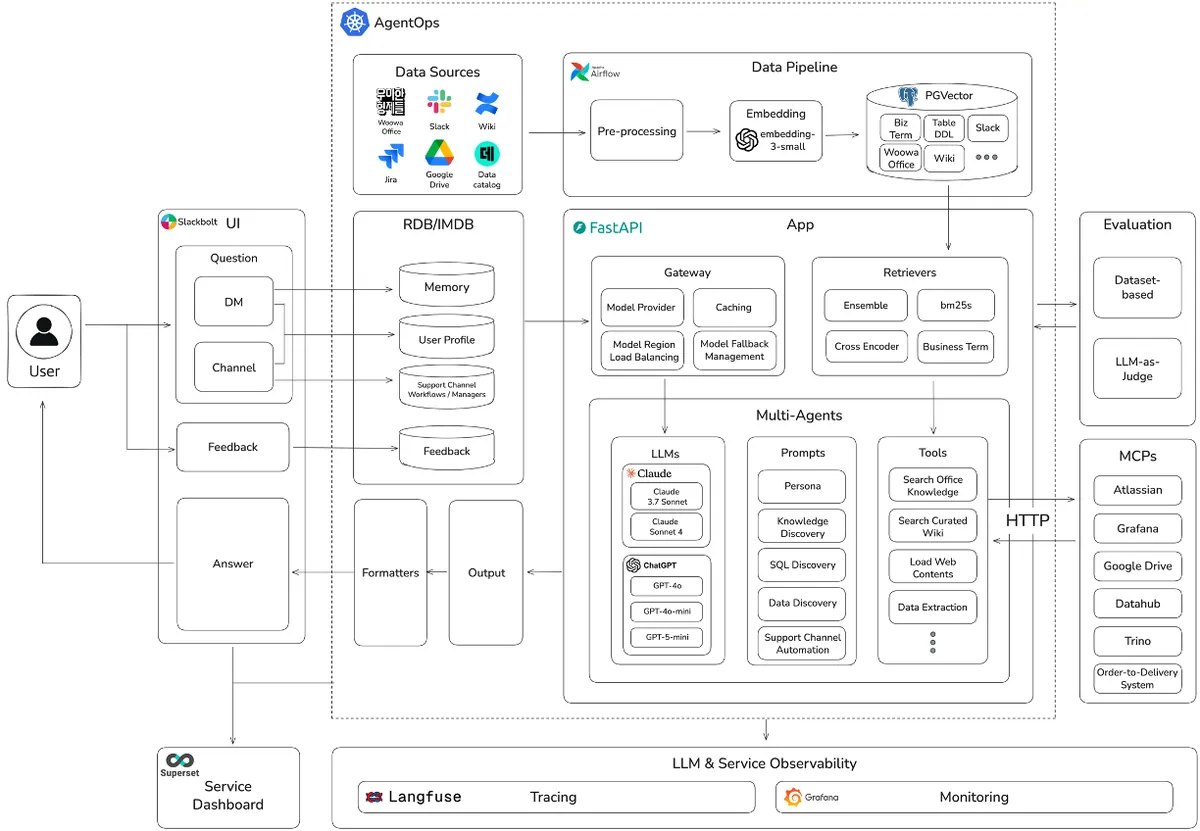Screen dimensions: 1200x831
Task: Click the Jira icon in Data Sources
Action: coord(391,156)
